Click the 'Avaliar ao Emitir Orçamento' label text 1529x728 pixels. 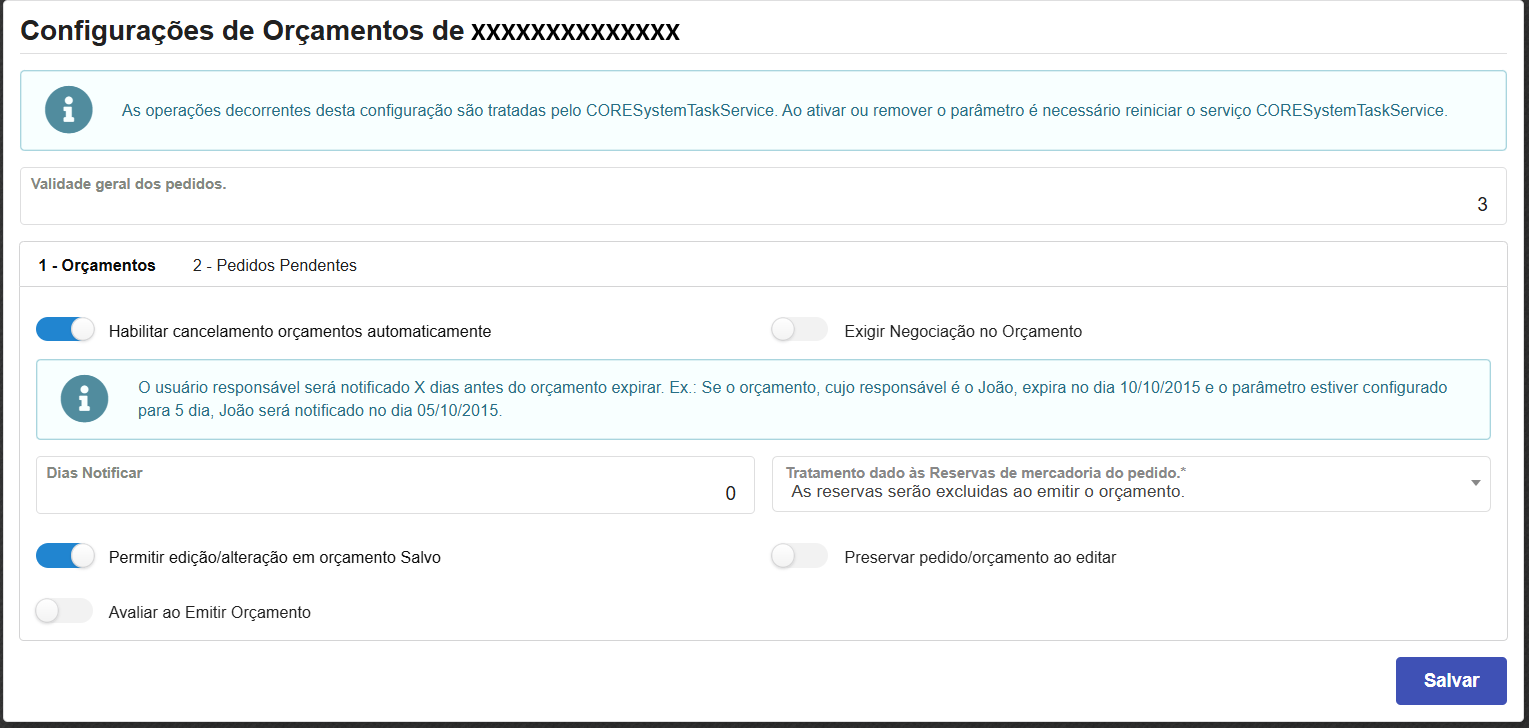tap(210, 612)
